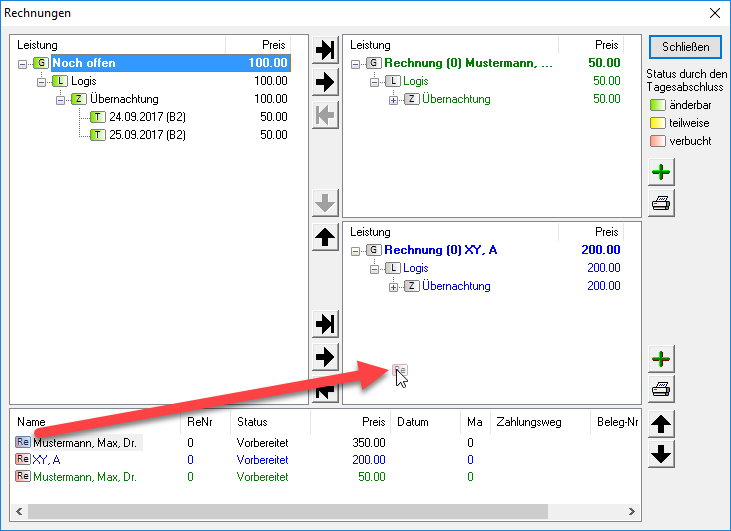The image size is (731, 531).
Task: Collapse green Logis node
Action: pyautogui.click(x=374, y=82)
